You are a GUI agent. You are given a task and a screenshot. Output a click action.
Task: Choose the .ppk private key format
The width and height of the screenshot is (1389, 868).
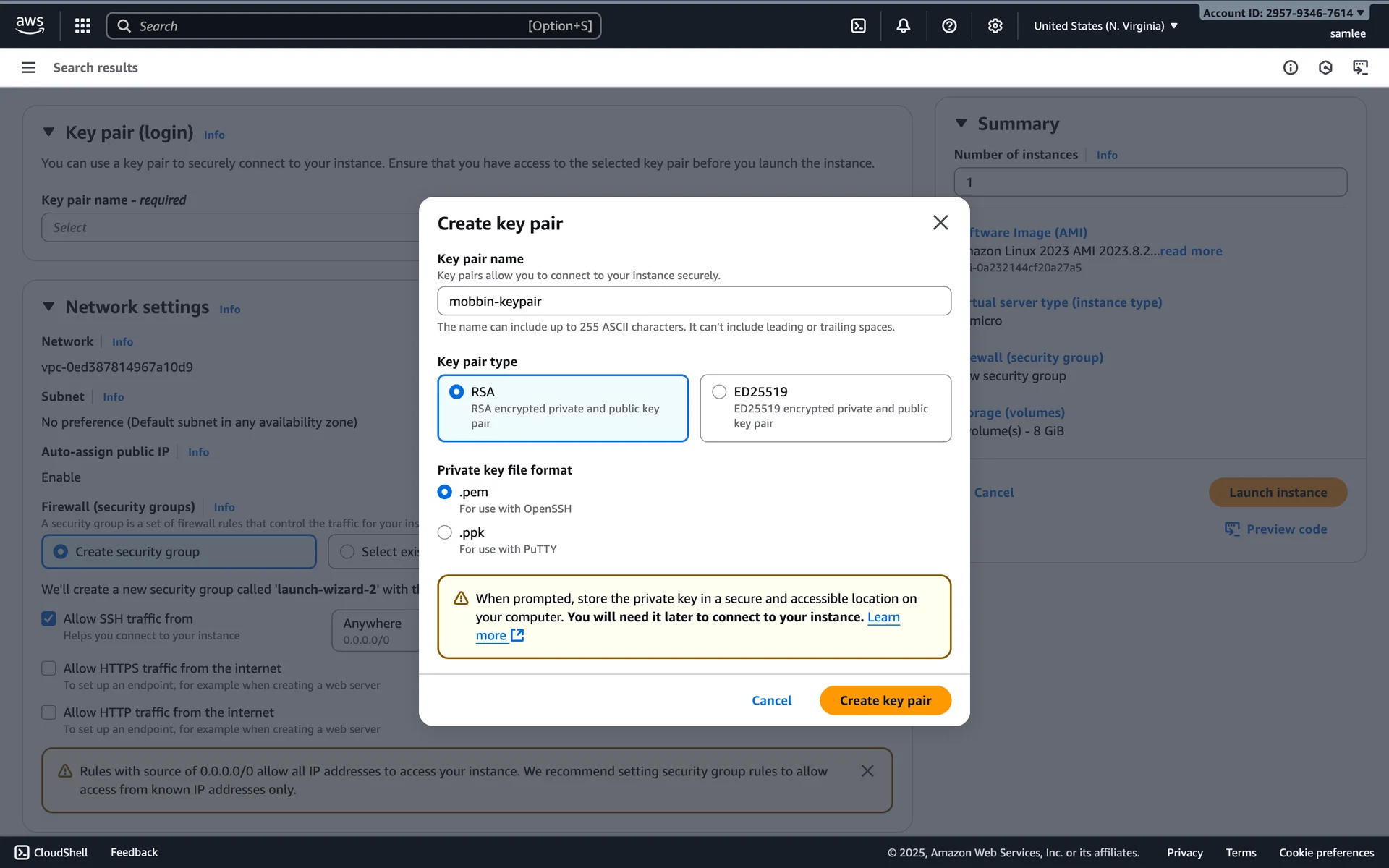coord(445,532)
